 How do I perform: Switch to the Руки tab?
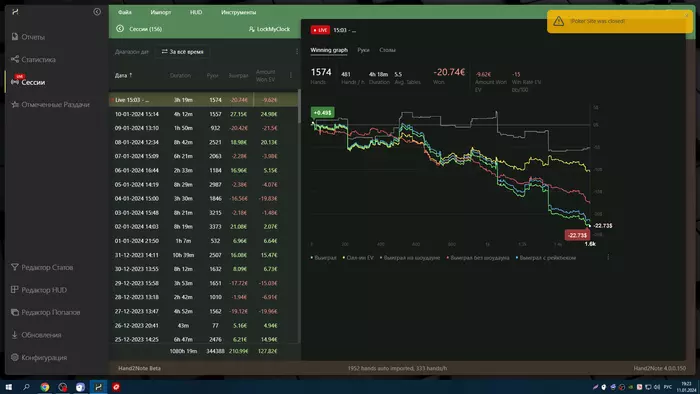[x=363, y=50]
